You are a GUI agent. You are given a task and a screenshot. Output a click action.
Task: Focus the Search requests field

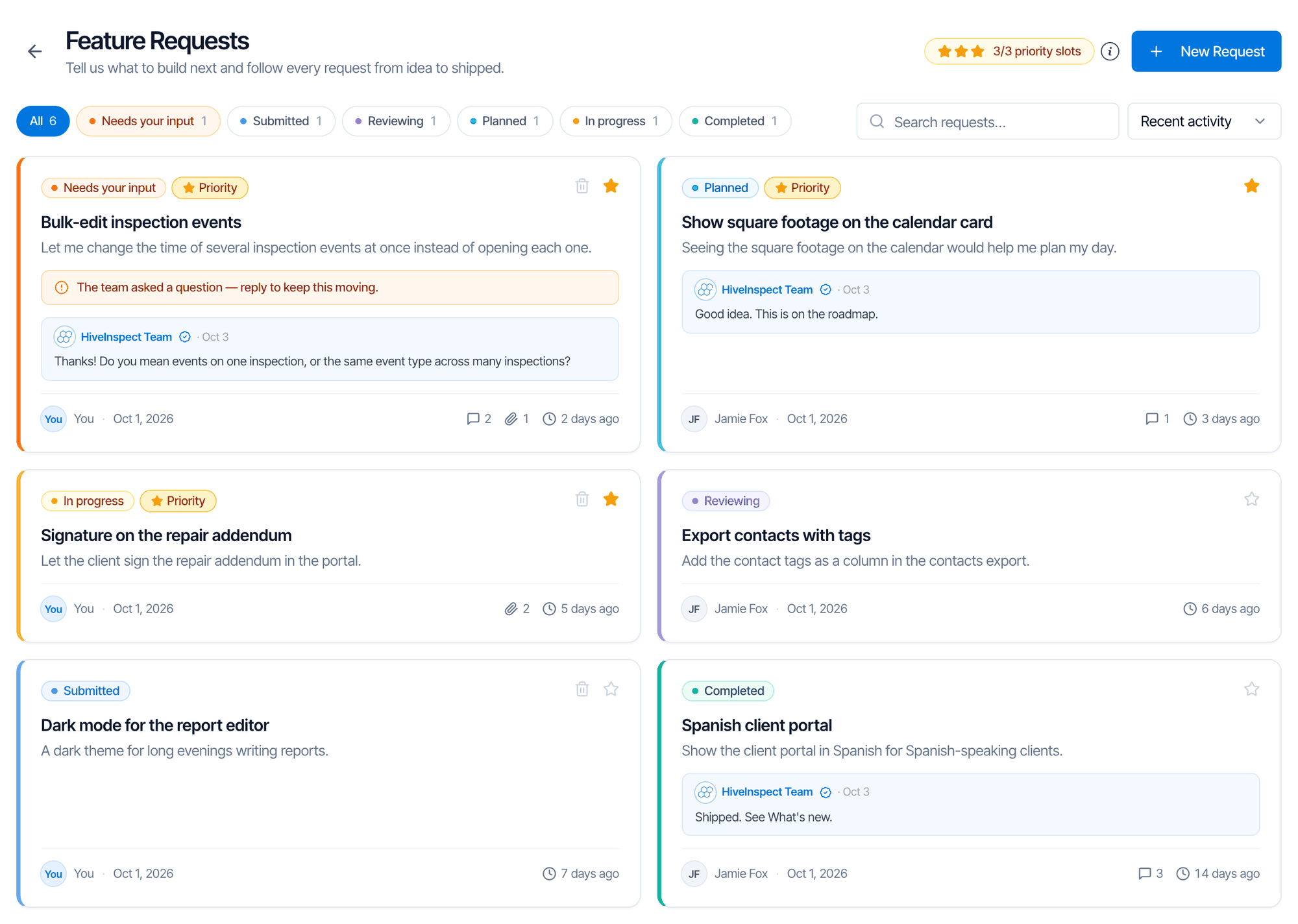point(987,121)
